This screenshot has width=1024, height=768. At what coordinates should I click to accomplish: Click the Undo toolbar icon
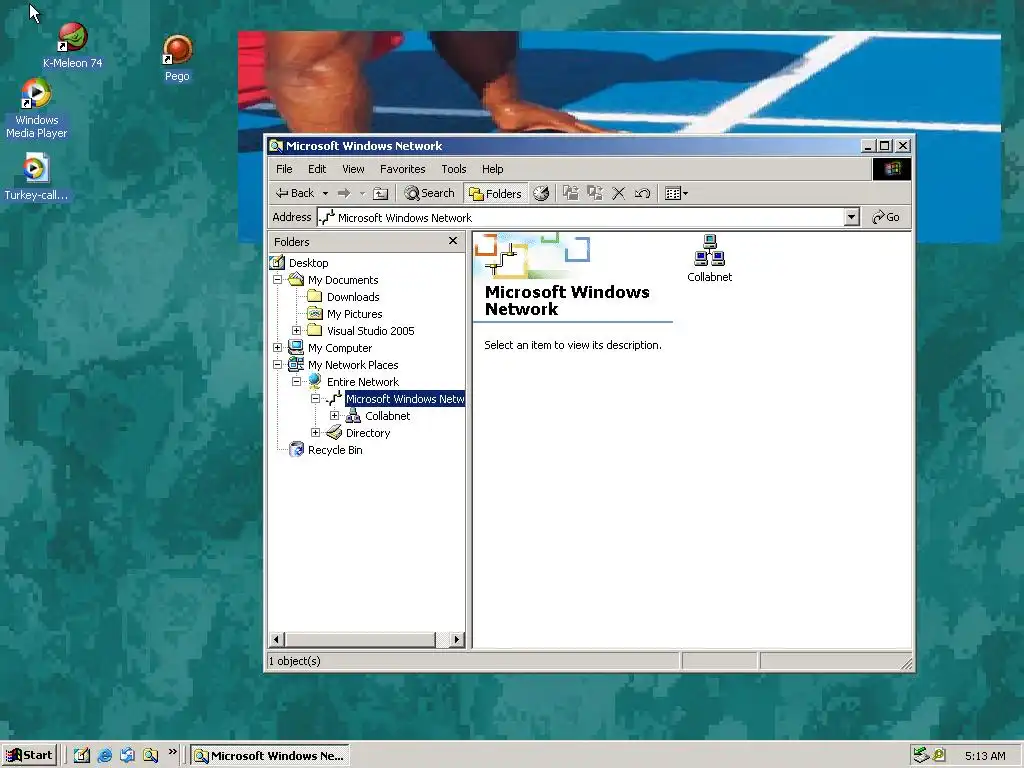point(643,193)
